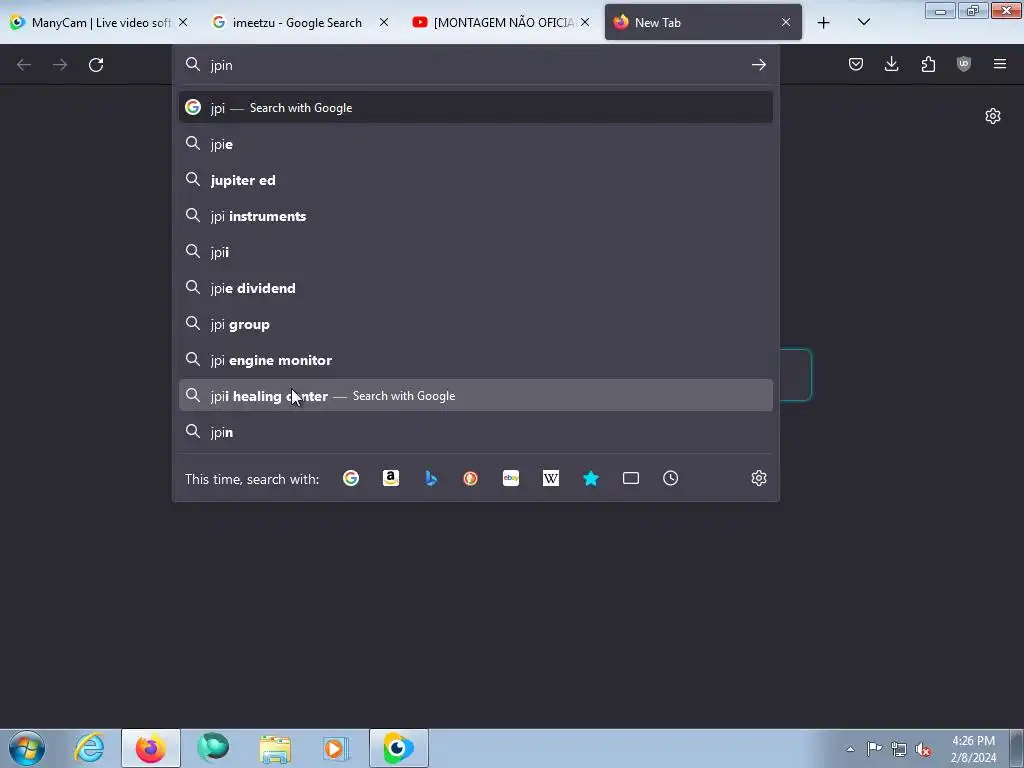Open search settings gear in dropdown
The height and width of the screenshot is (768, 1024).
click(x=758, y=479)
